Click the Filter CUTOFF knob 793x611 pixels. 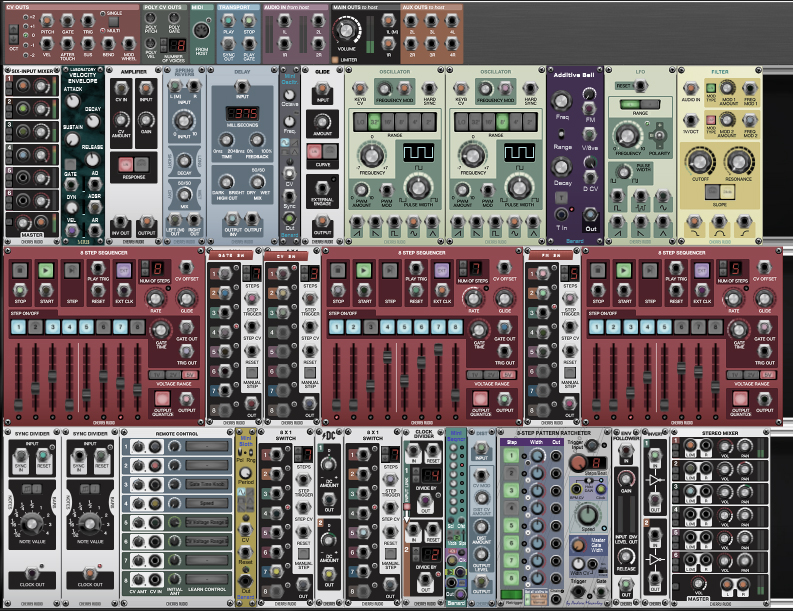click(x=700, y=161)
